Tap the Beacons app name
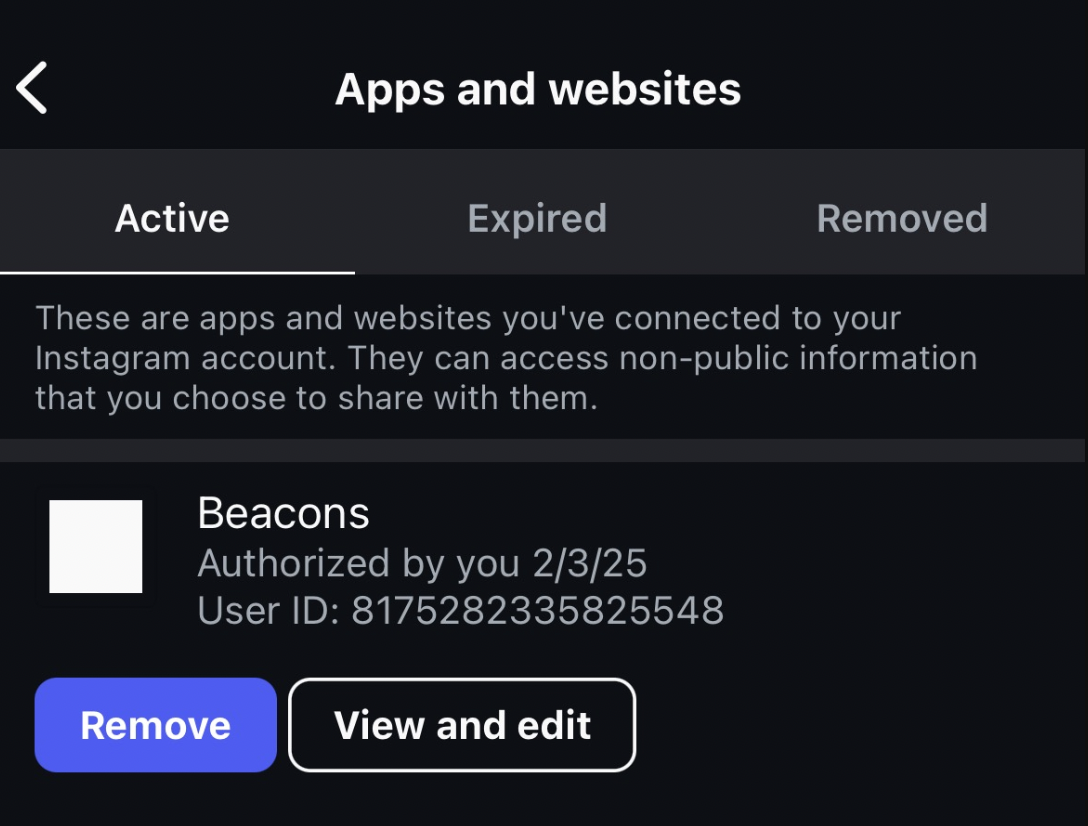Image resolution: width=1088 pixels, height=826 pixels. coord(283,513)
